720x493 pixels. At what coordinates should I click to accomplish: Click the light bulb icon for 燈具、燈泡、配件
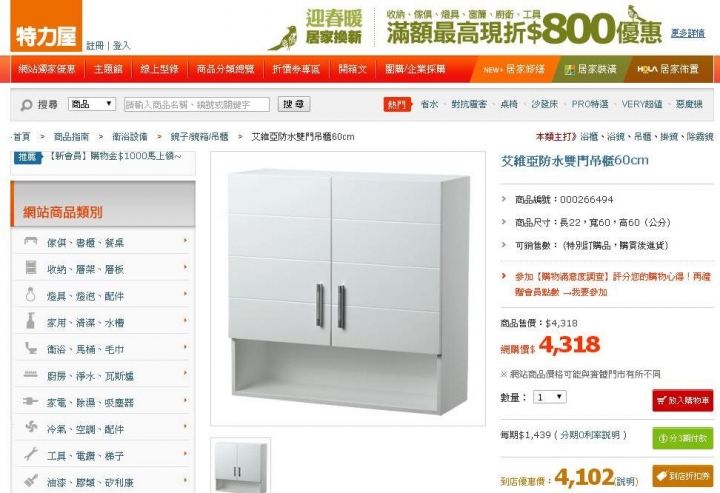[x=30, y=294]
